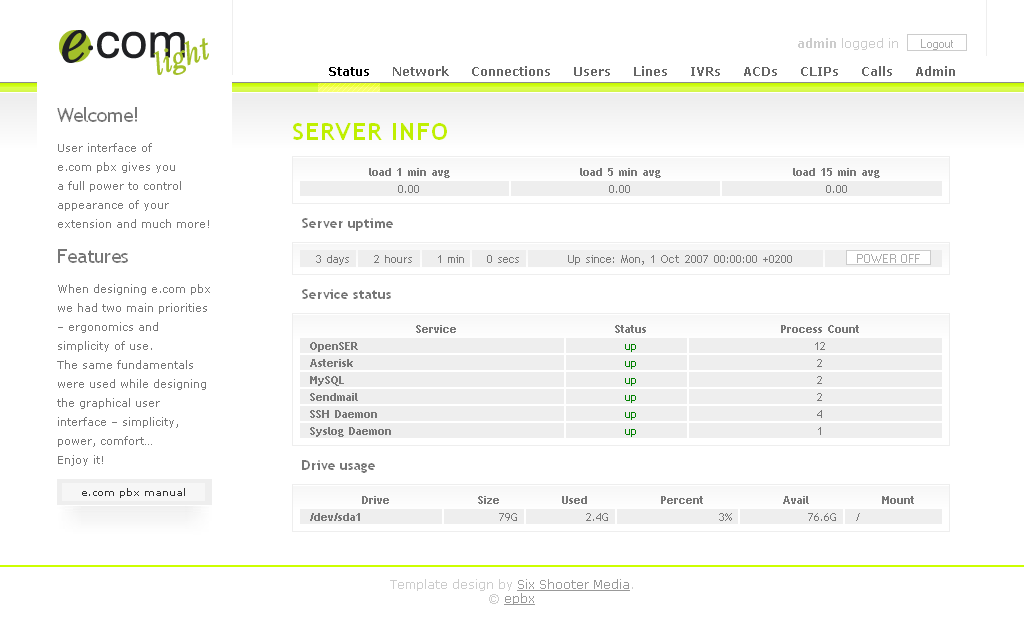This screenshot has height=640, width=1024.
Task: Click the Logout button
Action: pos(936,43)
